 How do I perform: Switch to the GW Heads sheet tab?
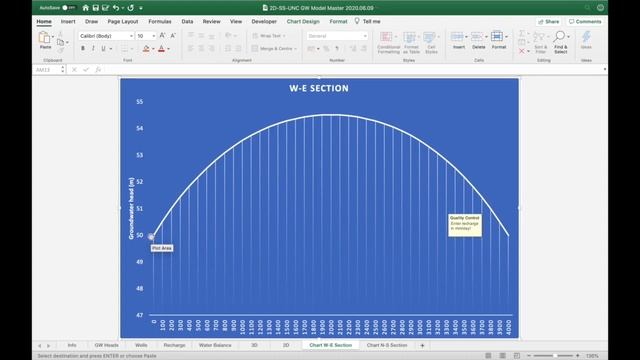click(x=107, y=345)
